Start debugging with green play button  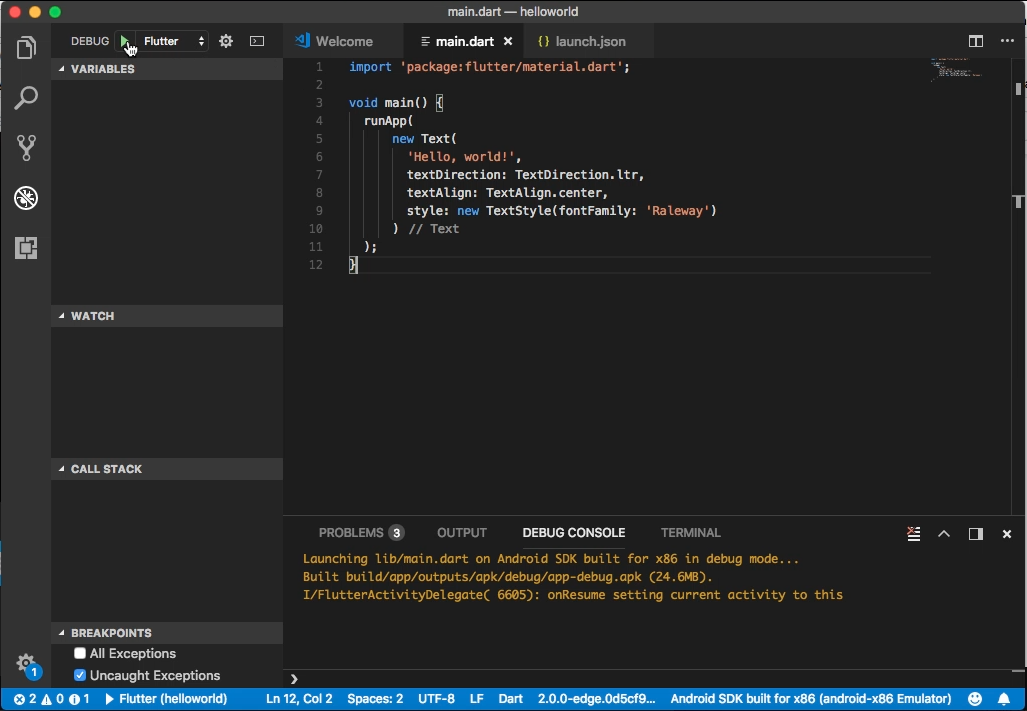(x=124, y=41)
